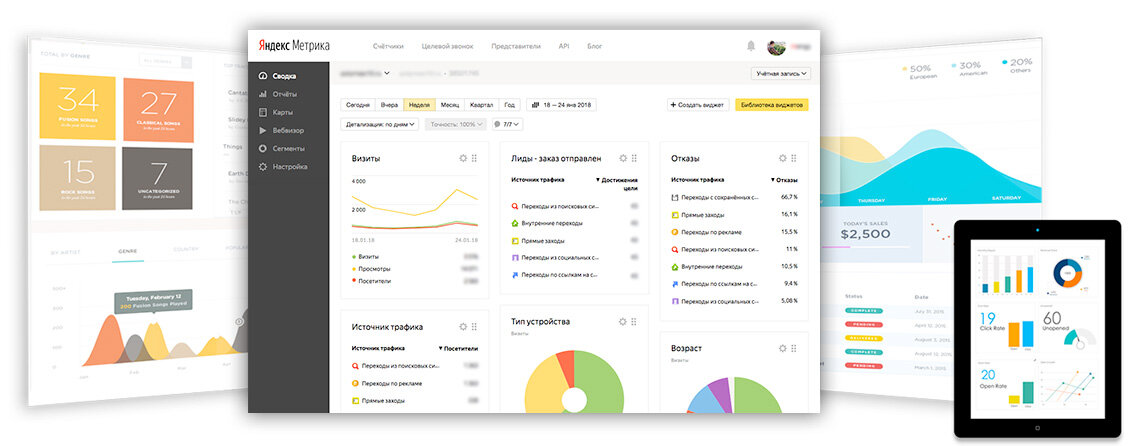Expand the Детализация: по дням dropdown
Image resolution: width=1140 pixels, height=446 pixels.
click(x=380, y=124)
